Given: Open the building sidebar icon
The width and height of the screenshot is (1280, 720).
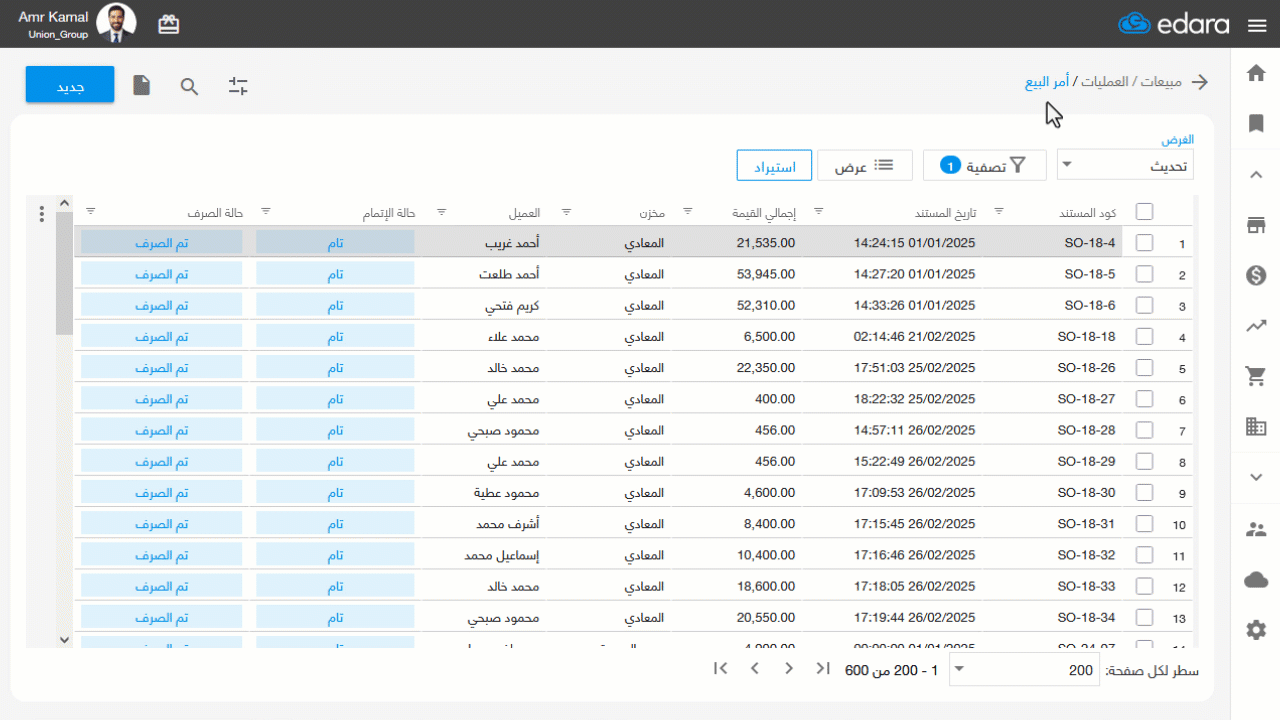Looking at the screenshot, I should (1257, 427).
